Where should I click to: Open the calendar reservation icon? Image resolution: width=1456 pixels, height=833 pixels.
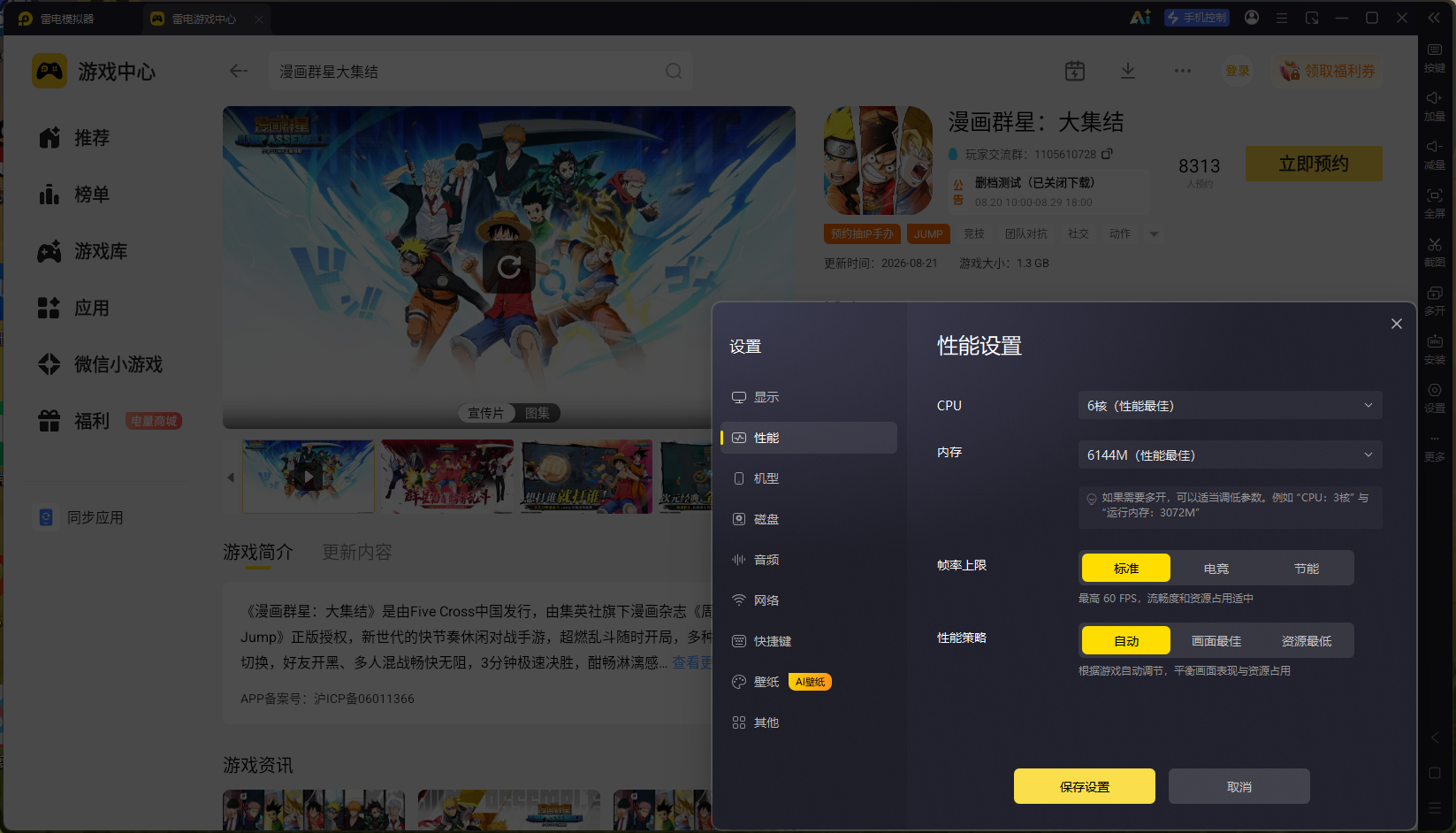click(1075, 71)
